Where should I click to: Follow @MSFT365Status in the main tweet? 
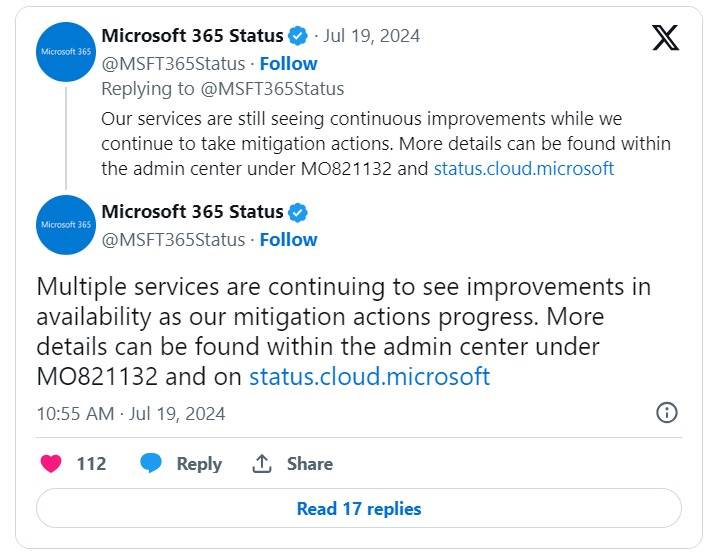(x=288, y=239)
